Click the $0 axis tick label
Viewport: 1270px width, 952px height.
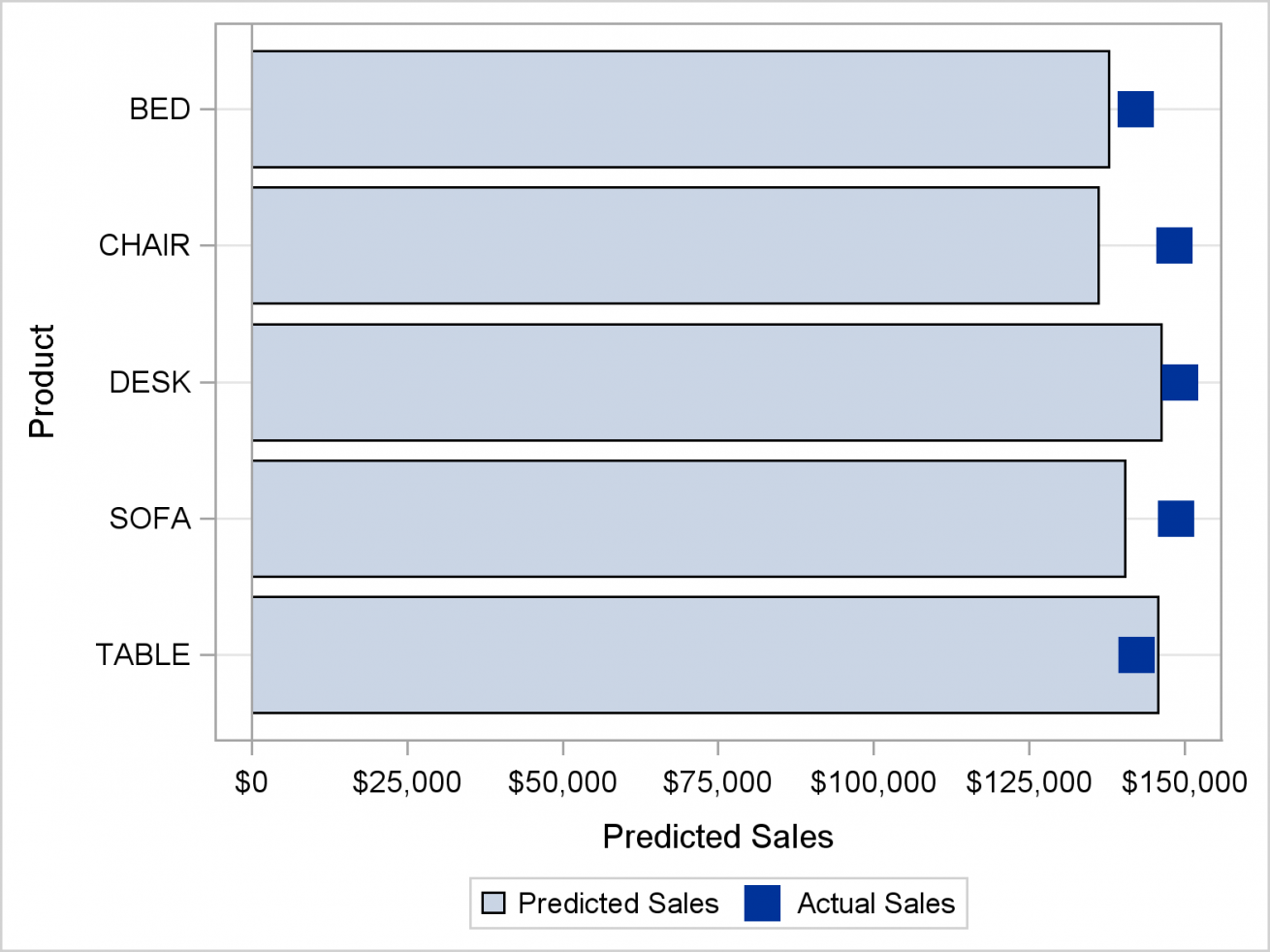[x=251, y=782]
